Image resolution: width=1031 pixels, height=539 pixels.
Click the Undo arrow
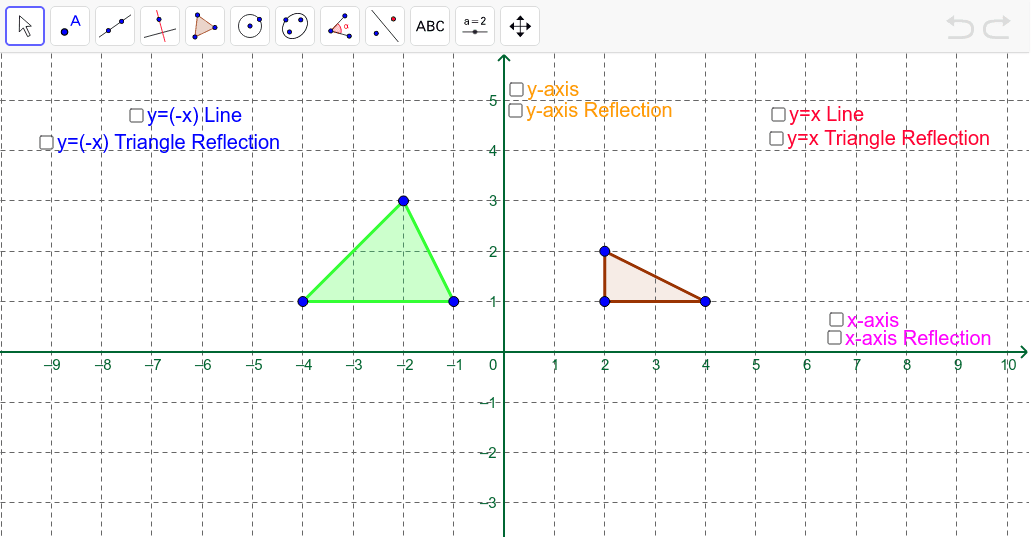pyautogui.click(x=959, y=28)
